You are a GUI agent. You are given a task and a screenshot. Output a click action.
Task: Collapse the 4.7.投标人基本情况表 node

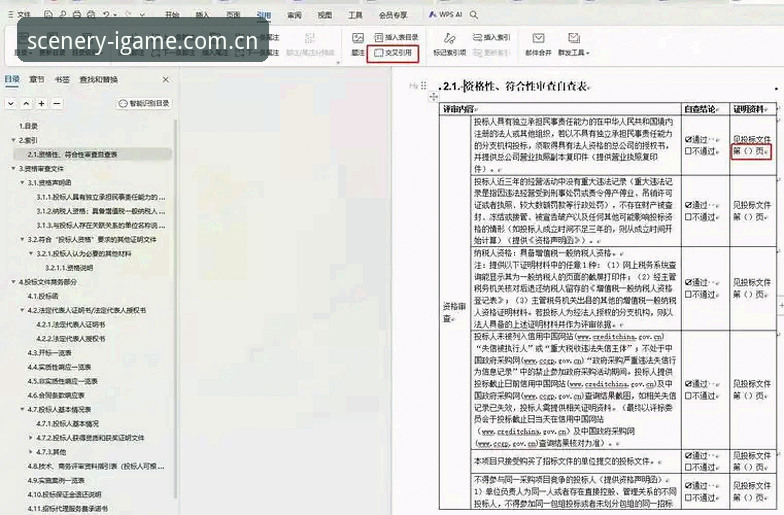[22, 409]
